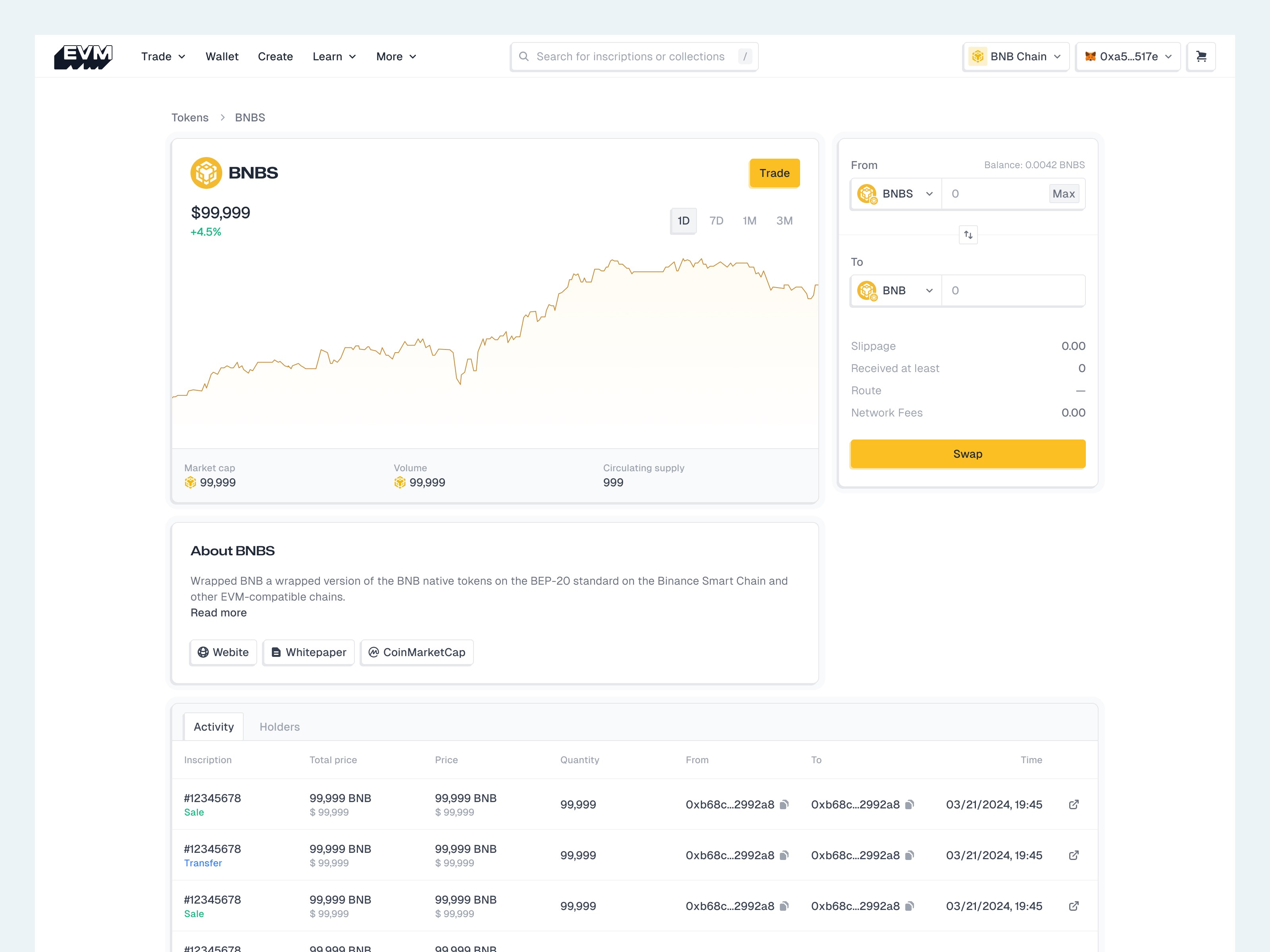Viewport: 1270px width, 952px height.
Task: Click the Max button in From field
Action: (1064, 193)
